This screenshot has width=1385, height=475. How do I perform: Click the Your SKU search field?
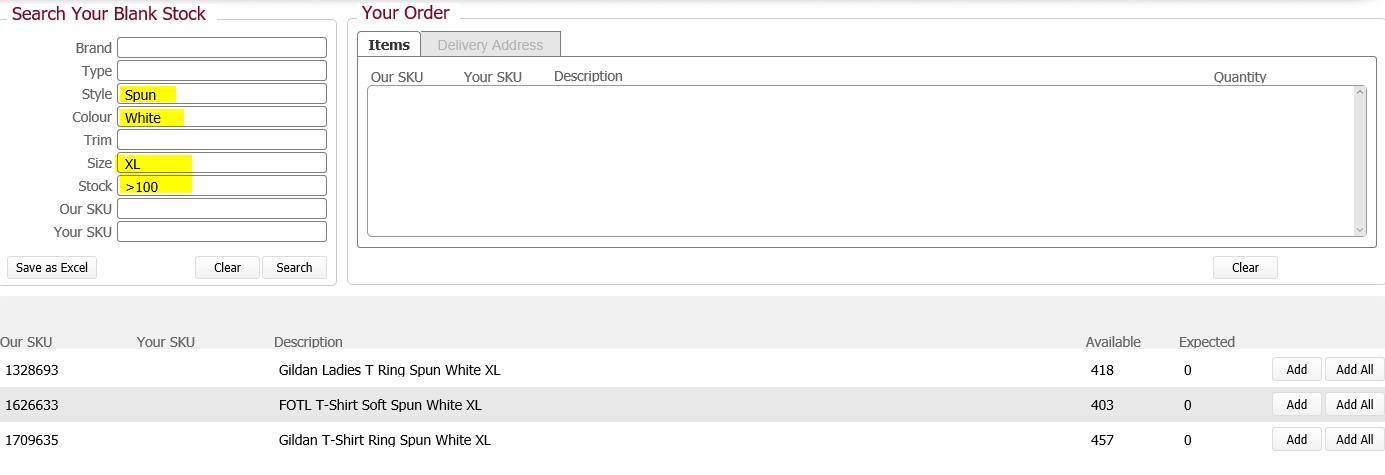[x=222, y=232]
